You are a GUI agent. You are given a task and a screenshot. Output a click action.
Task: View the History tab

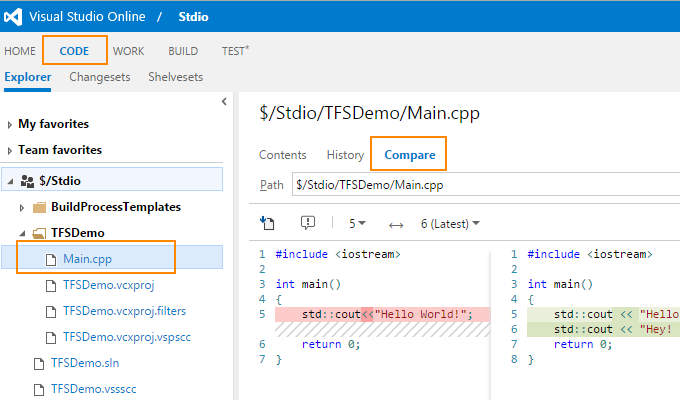pyautogui.click(x=345, y=155)
